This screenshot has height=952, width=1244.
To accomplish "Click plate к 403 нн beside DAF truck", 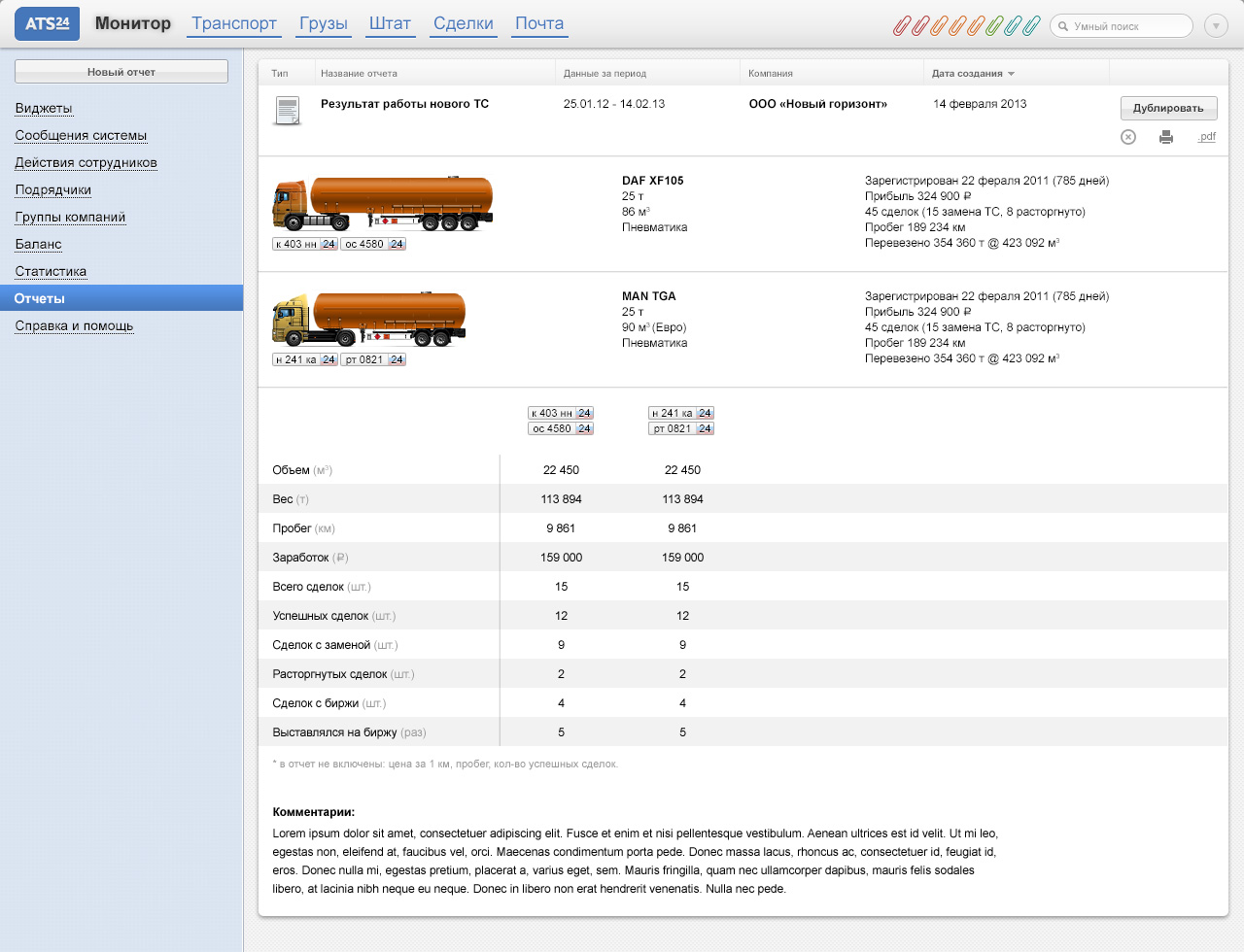I will pos(305,244).
